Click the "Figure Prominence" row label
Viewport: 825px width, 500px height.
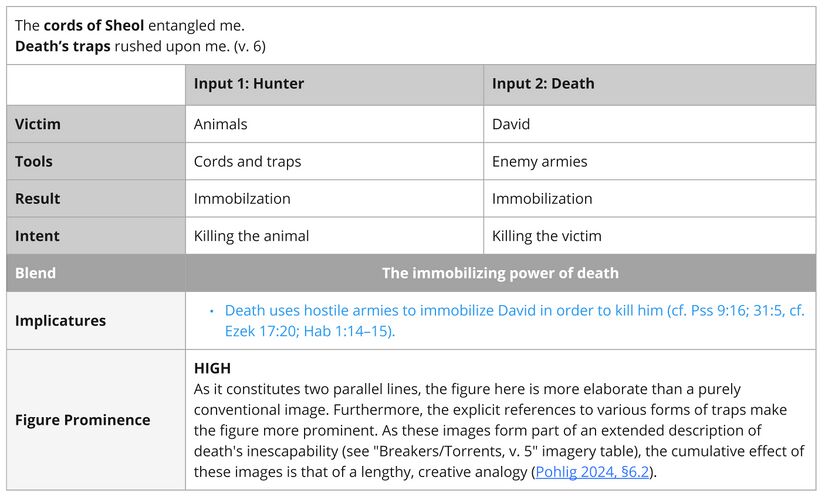82,419
